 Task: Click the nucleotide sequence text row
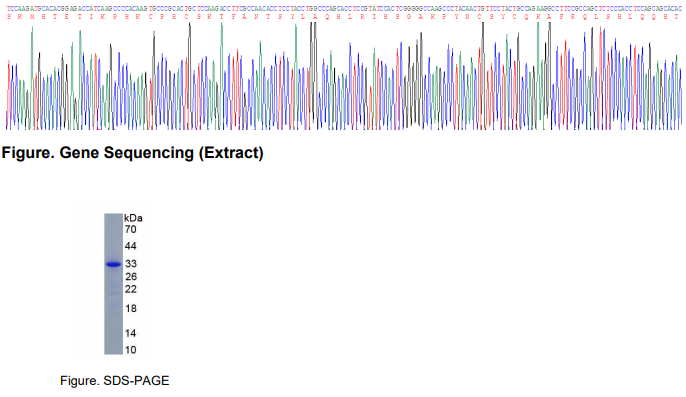(x=344, y=8)
